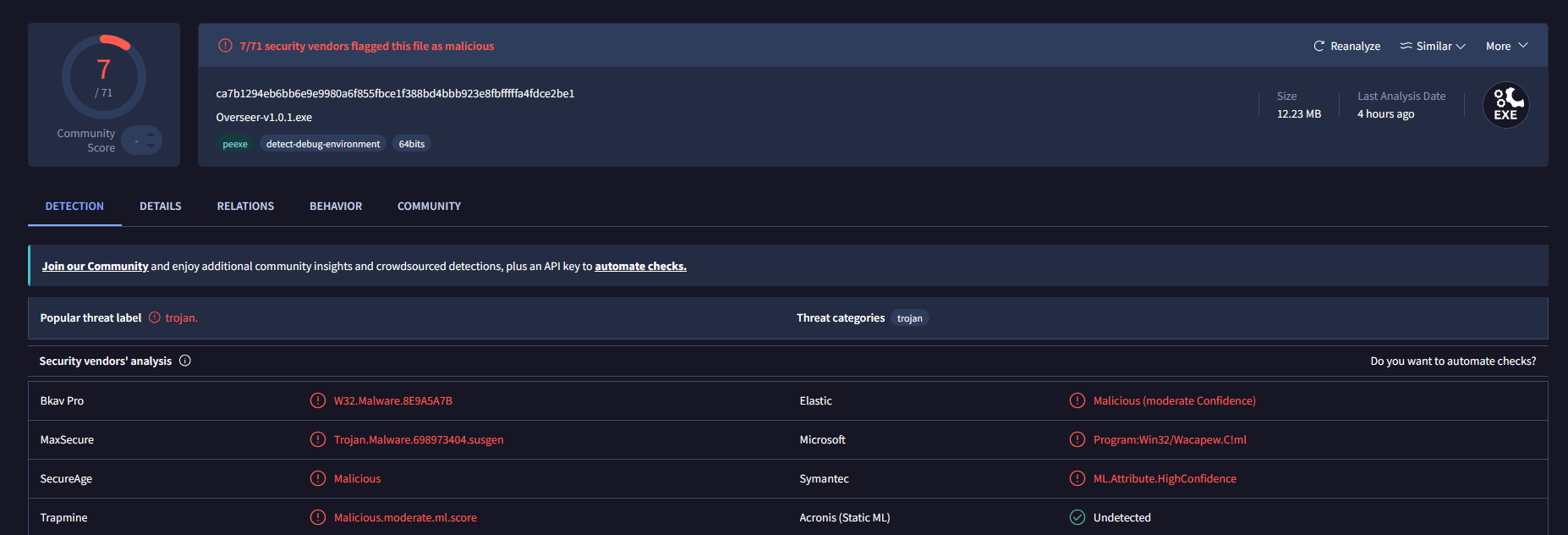Open the COMMUNITY tab

pos(429,206)
